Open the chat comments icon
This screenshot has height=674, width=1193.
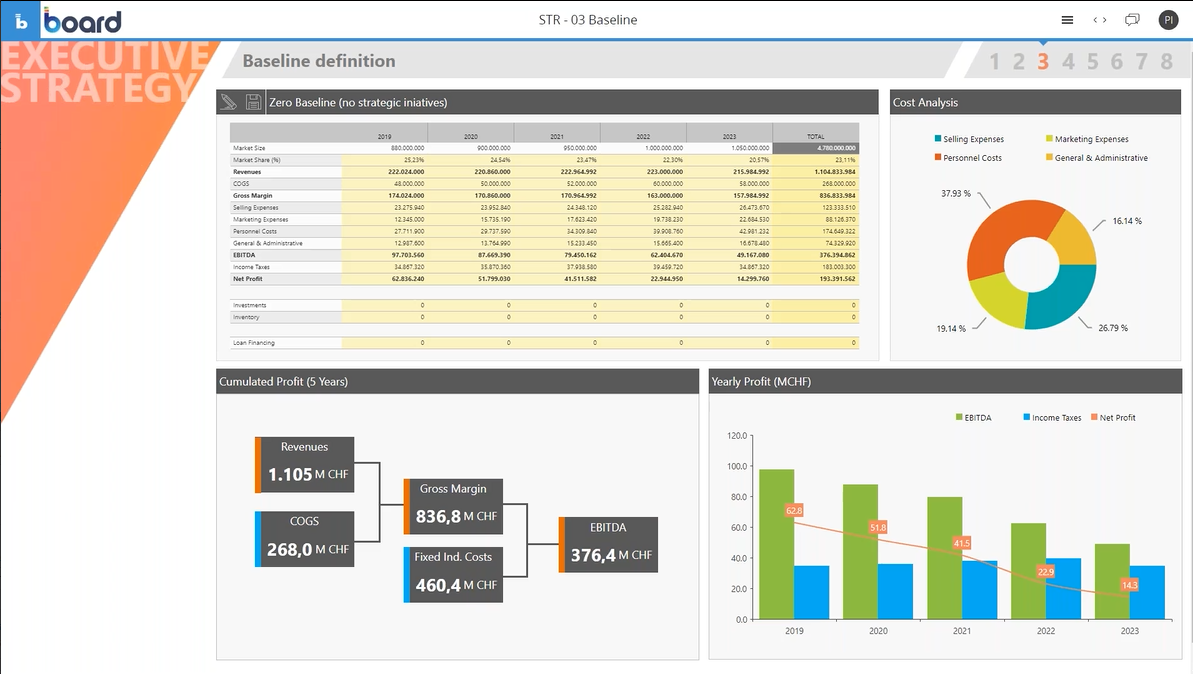coord(1132,20)
